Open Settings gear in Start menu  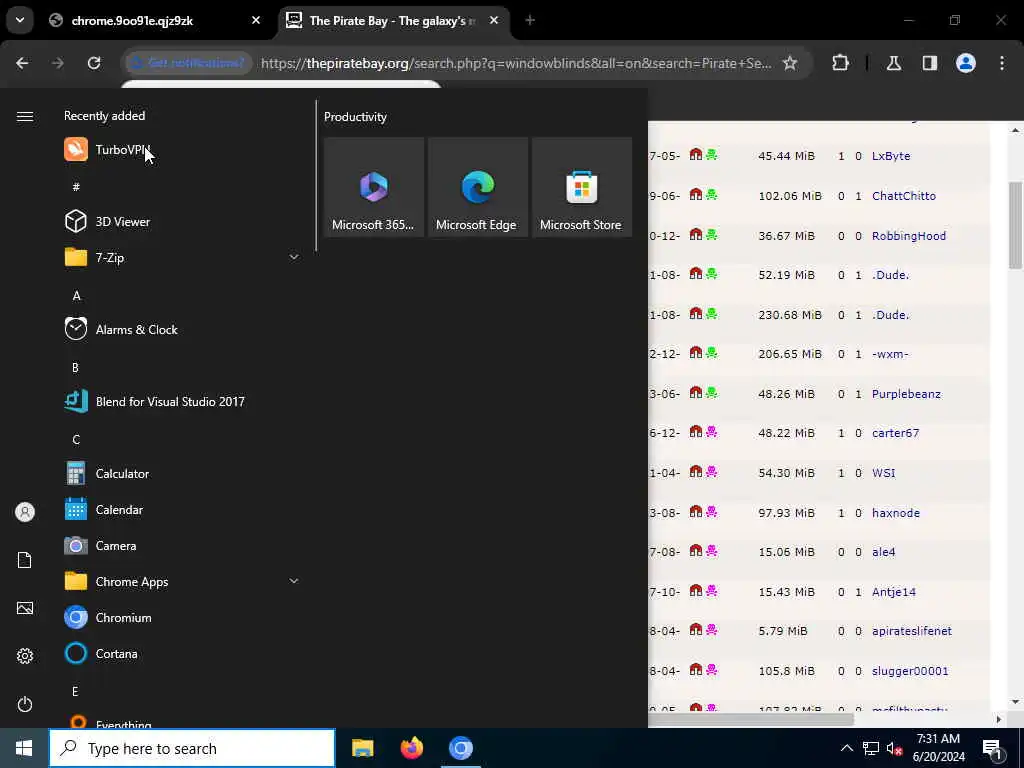click(x=25, y=656)
